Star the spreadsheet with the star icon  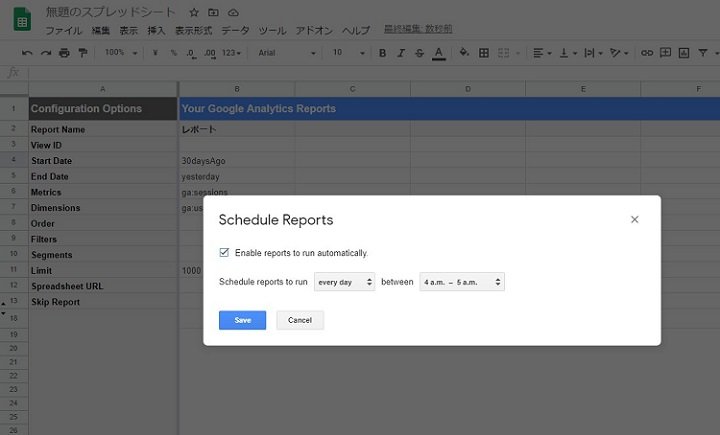coord(194,12)
